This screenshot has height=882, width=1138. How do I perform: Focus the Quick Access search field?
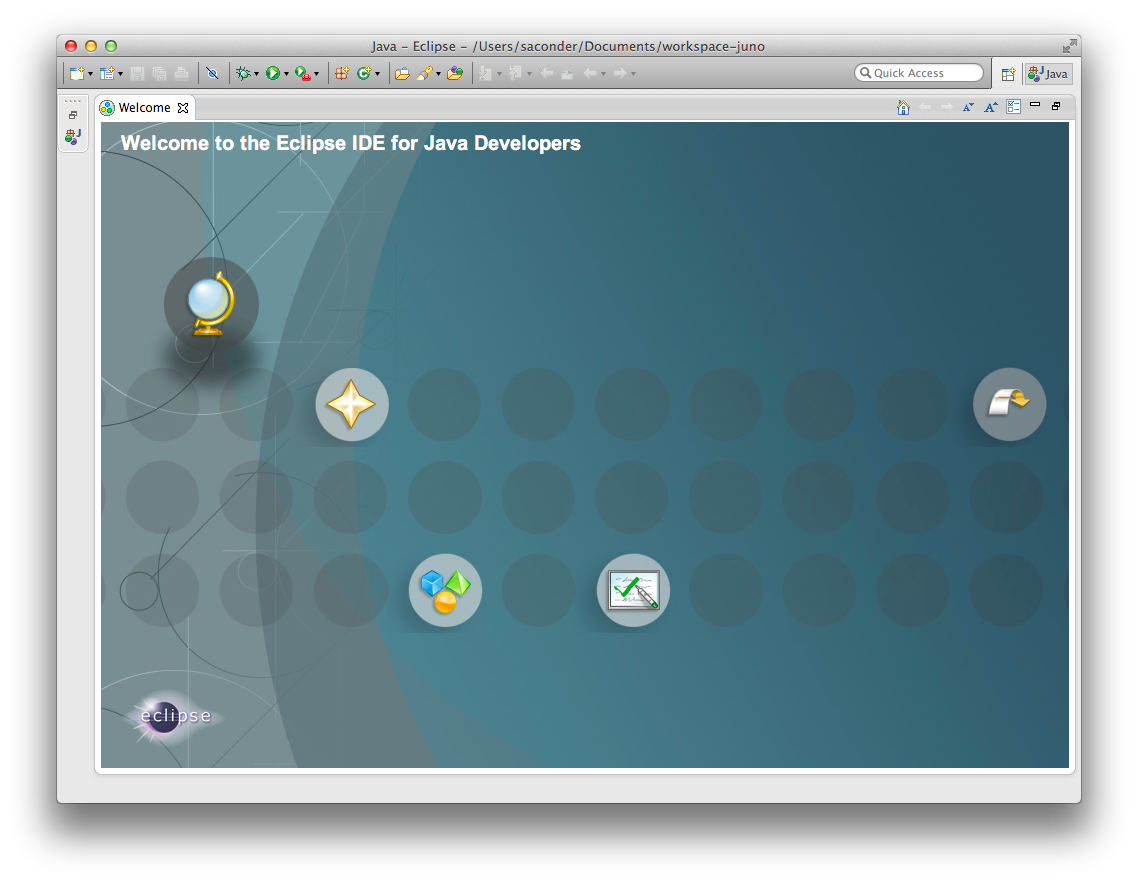point(919,73)
